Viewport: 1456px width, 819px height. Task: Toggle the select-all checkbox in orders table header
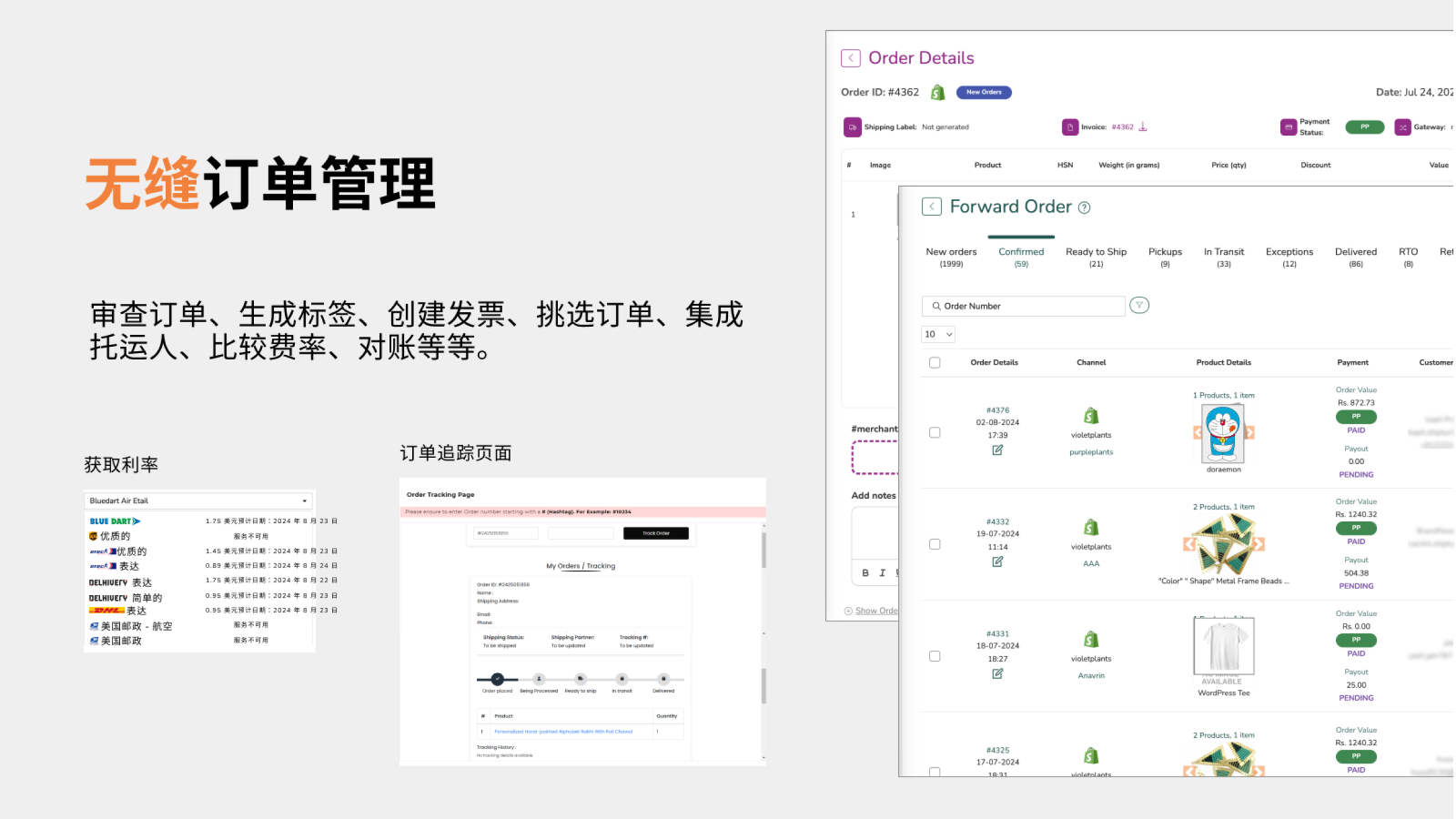[935, 363]
